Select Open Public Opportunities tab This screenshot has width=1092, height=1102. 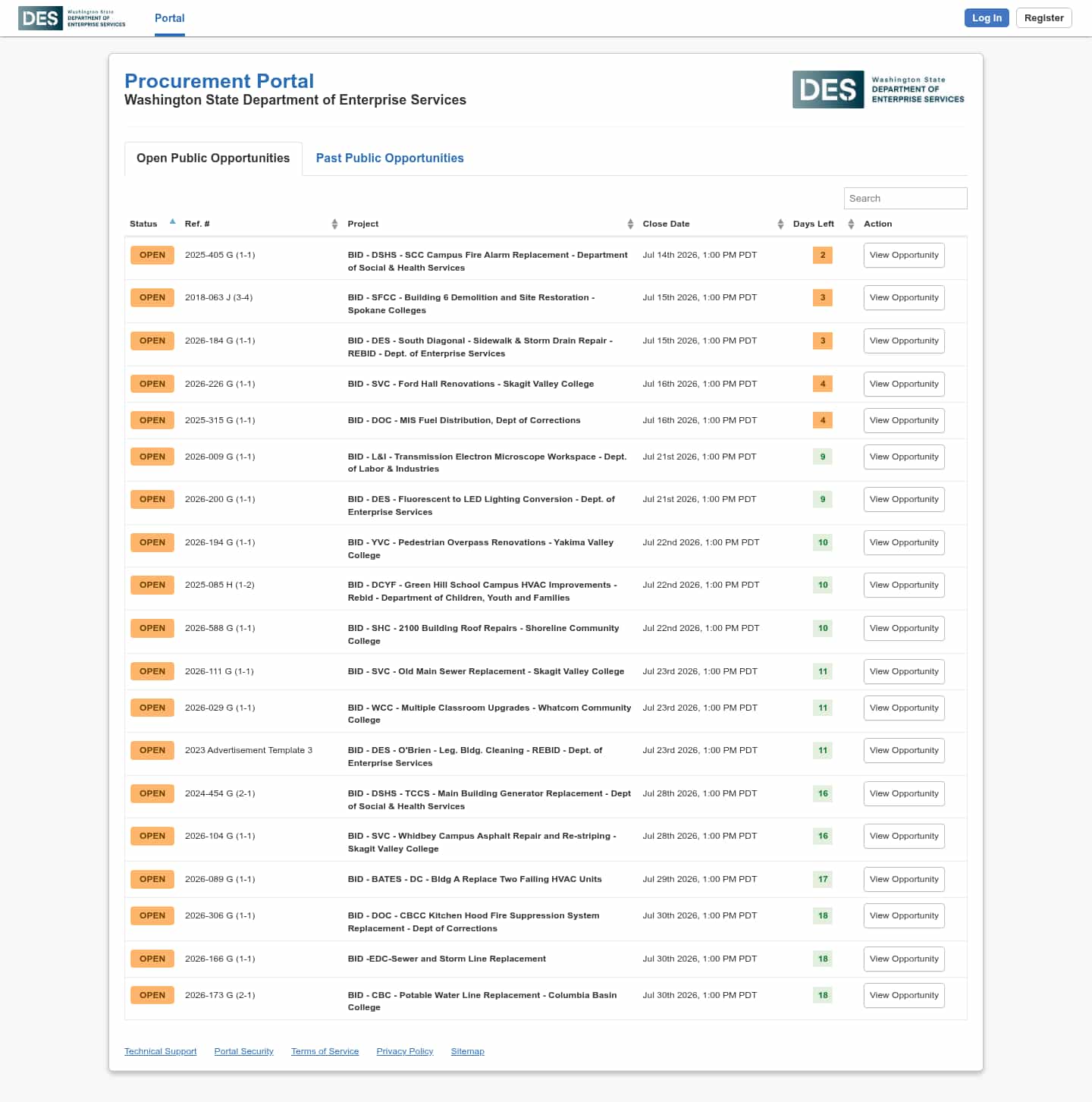(213, 159)
